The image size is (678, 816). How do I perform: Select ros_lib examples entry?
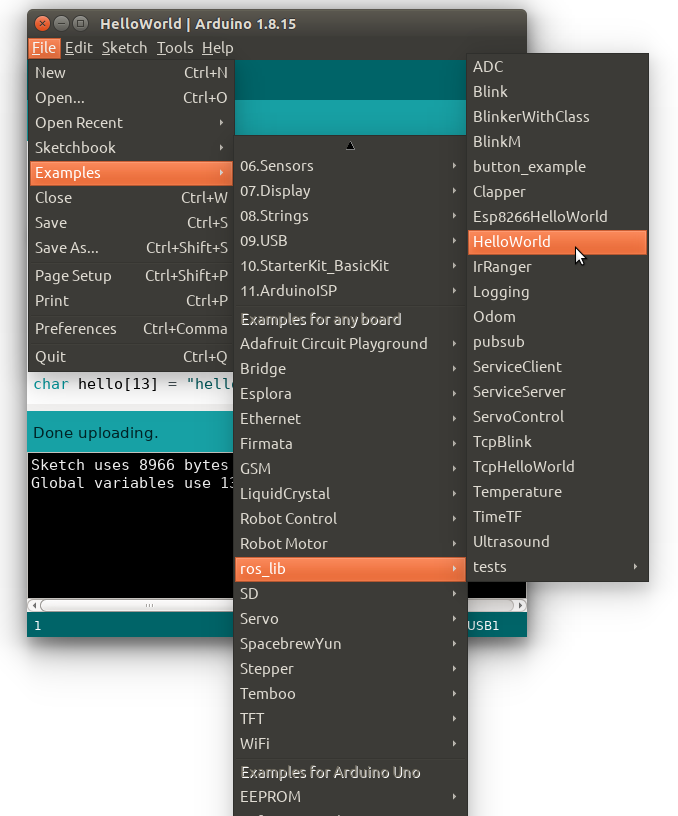[x=350, y=569]
